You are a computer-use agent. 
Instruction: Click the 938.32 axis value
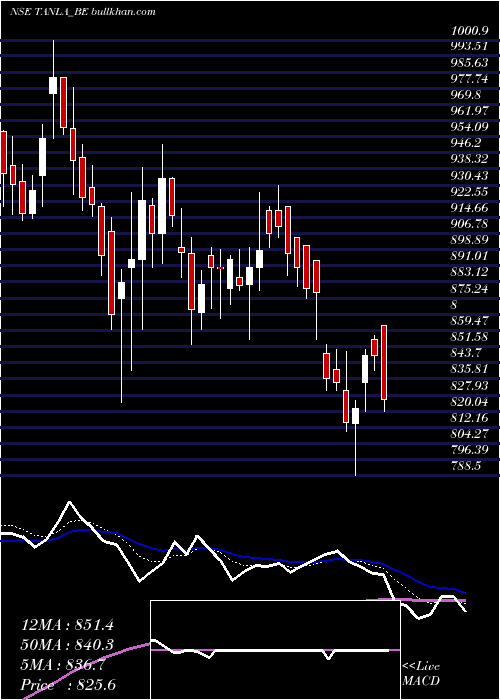[x=471, y=159]
